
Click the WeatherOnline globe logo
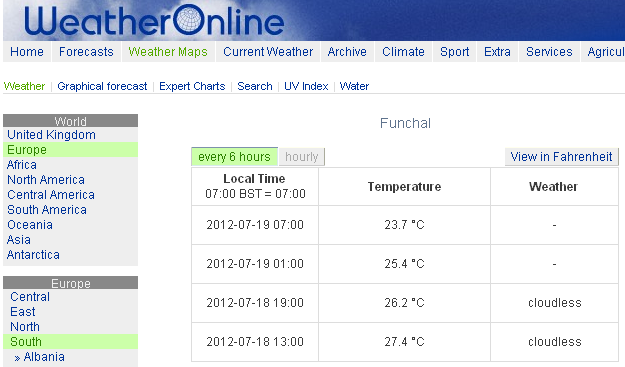(154, 21)
